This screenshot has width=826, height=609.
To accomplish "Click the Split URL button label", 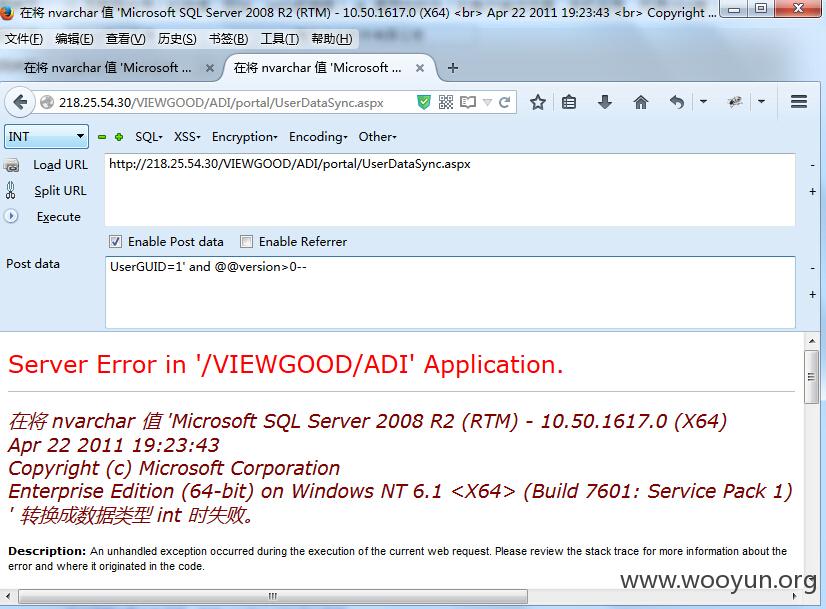I will [x=60, y=191].
